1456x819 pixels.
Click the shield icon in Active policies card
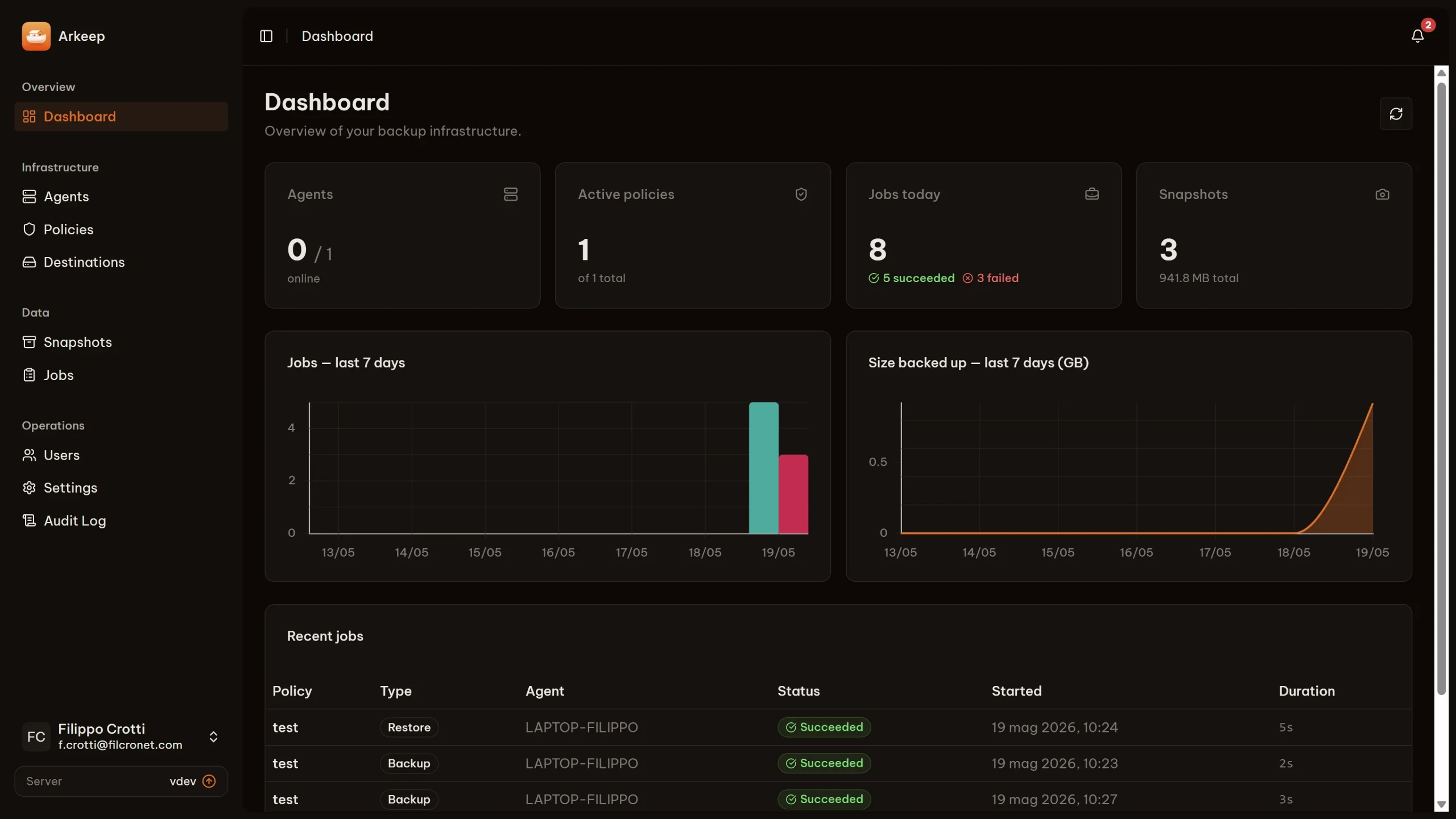(x=801, y=194)
